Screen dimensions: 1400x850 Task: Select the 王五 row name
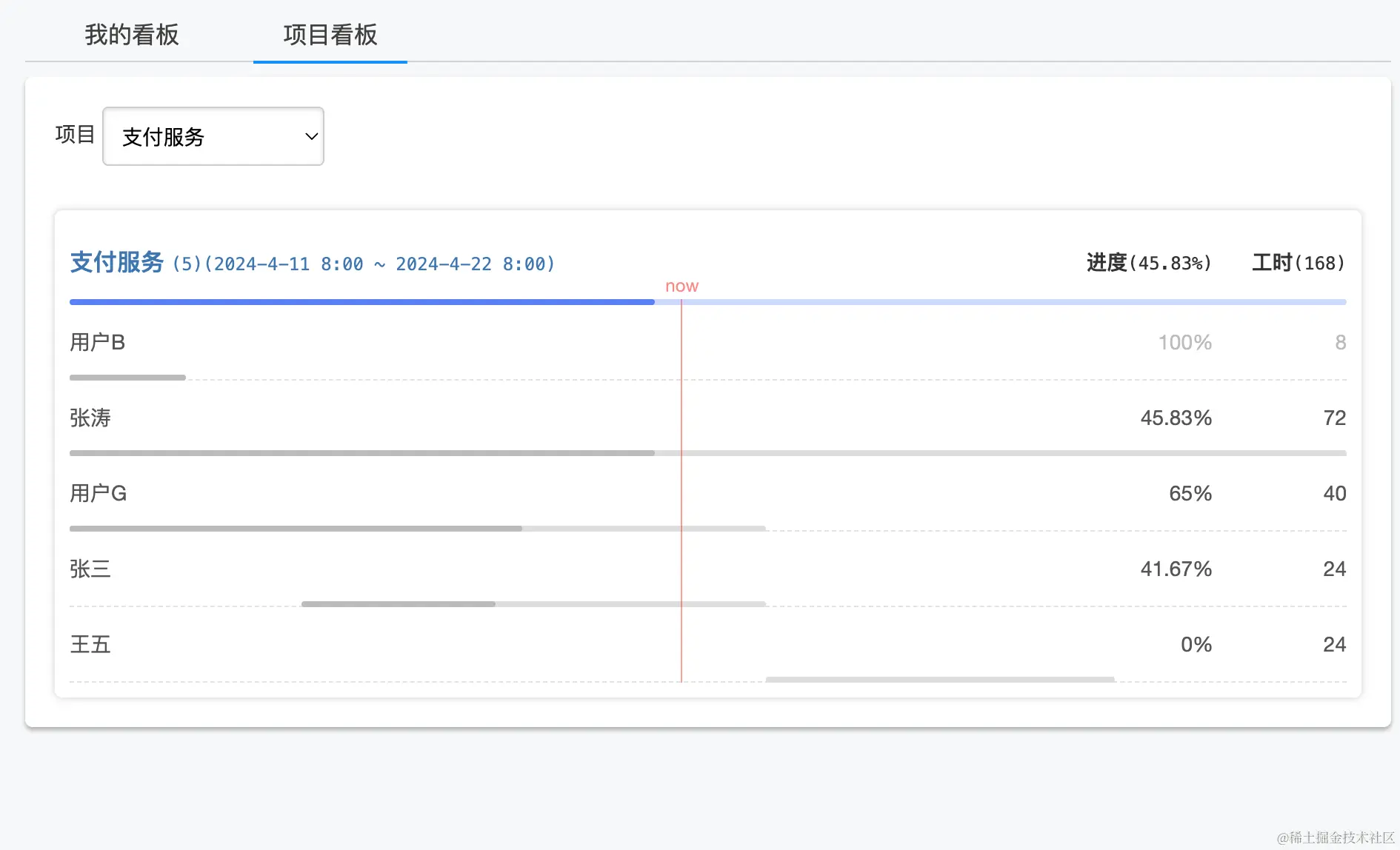[x=90, y=644]
